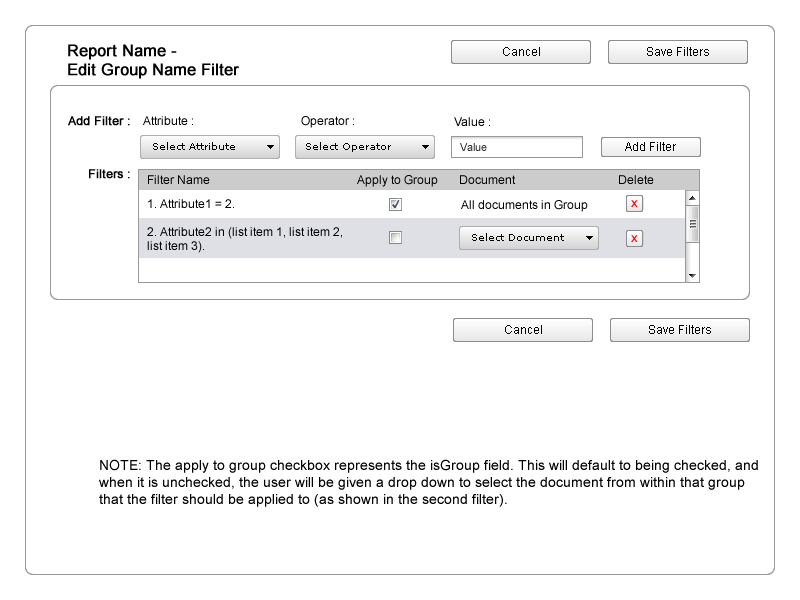800x600 pixels.
Task: Open the Select Attribute dropdown
Action: 210,147
